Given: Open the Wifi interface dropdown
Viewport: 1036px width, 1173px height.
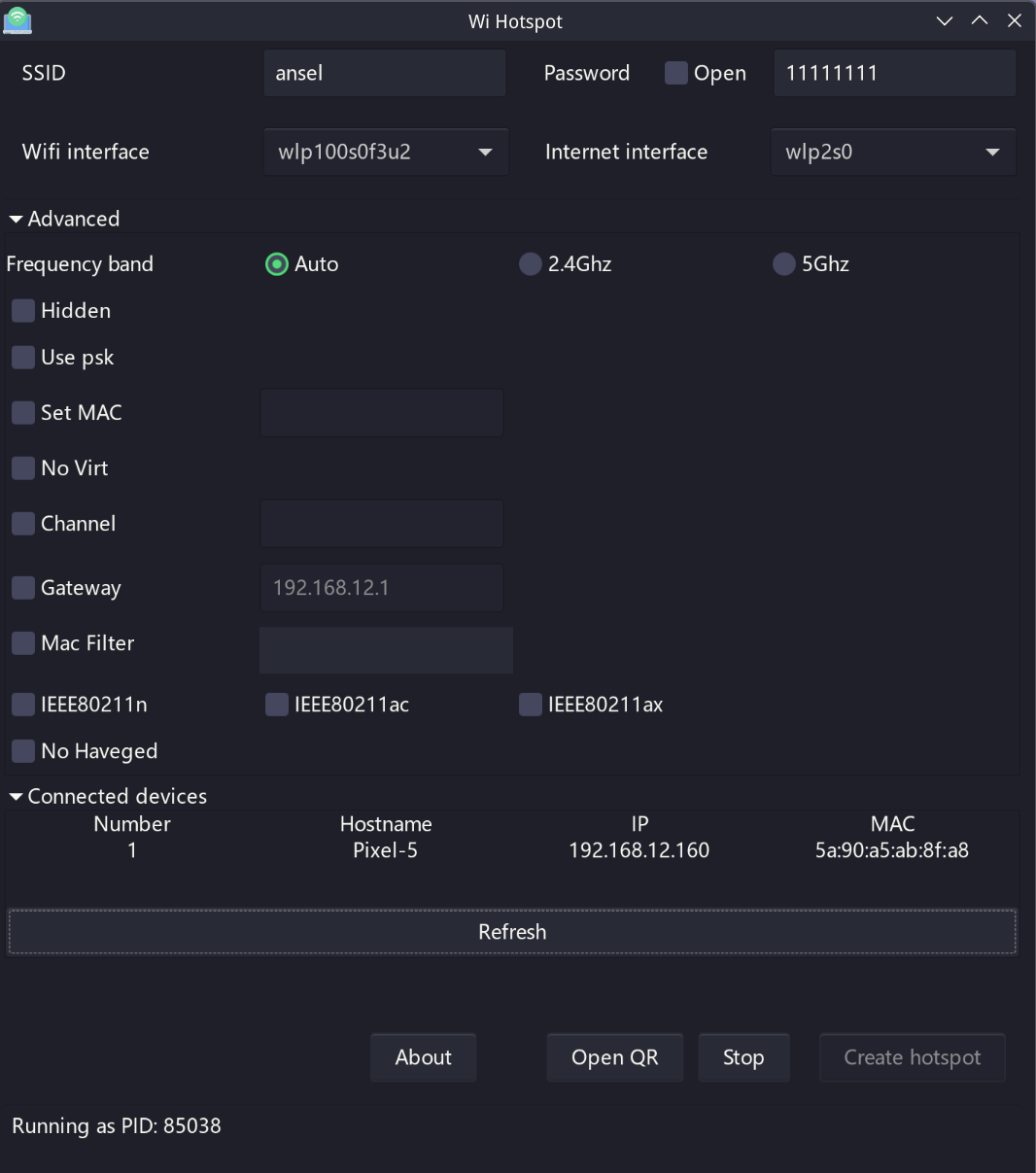Looking at the screenshot, I should click(x=386, y=153).
